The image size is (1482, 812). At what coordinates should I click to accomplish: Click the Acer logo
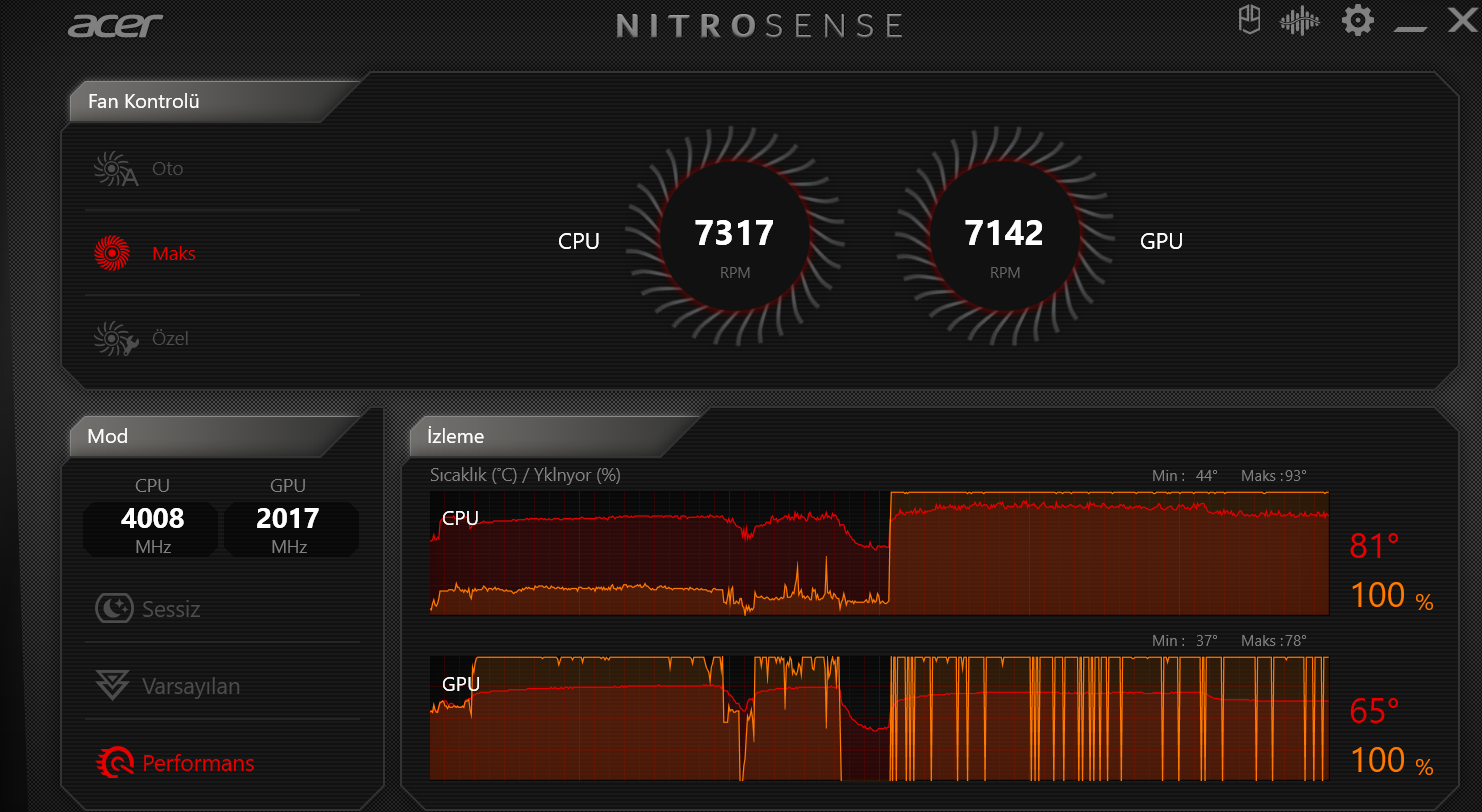point(116,24)
